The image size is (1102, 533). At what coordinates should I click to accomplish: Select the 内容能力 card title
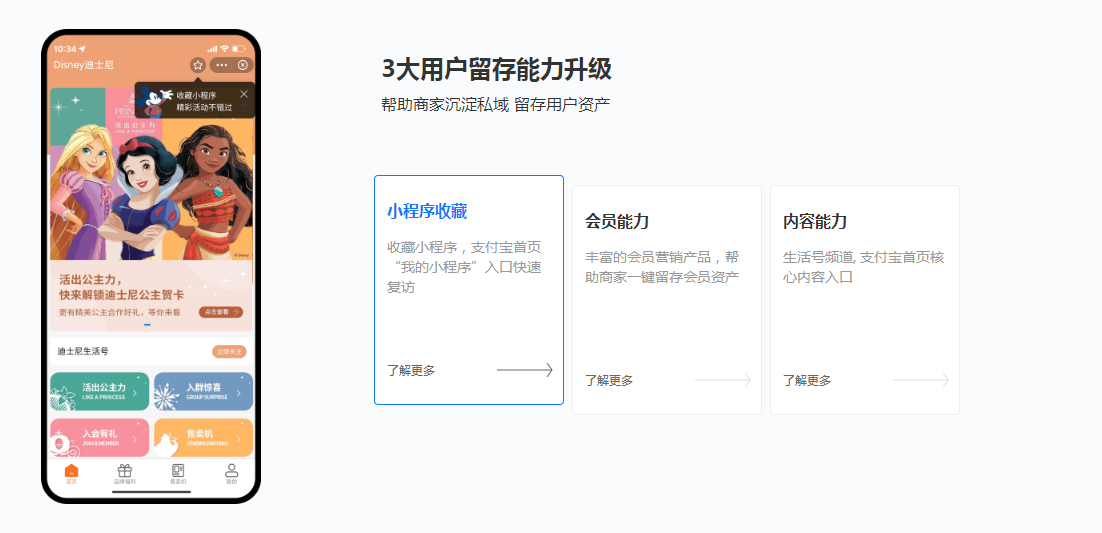(815, 221)
